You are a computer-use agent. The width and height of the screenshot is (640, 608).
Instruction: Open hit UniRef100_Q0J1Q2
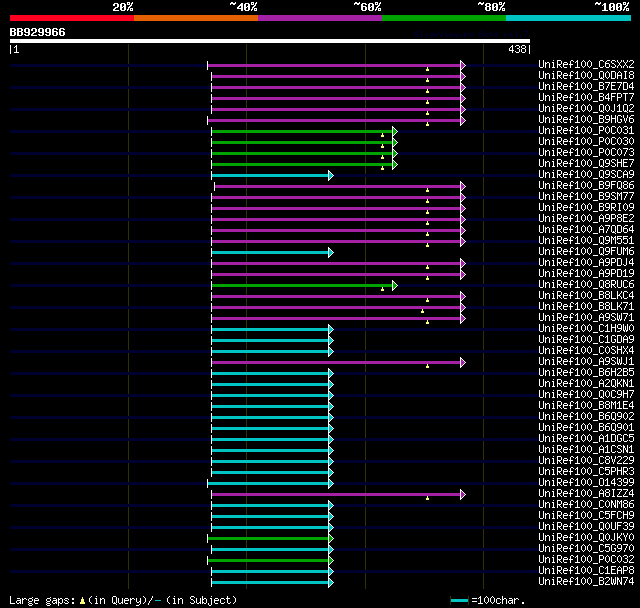pos(586,109)
